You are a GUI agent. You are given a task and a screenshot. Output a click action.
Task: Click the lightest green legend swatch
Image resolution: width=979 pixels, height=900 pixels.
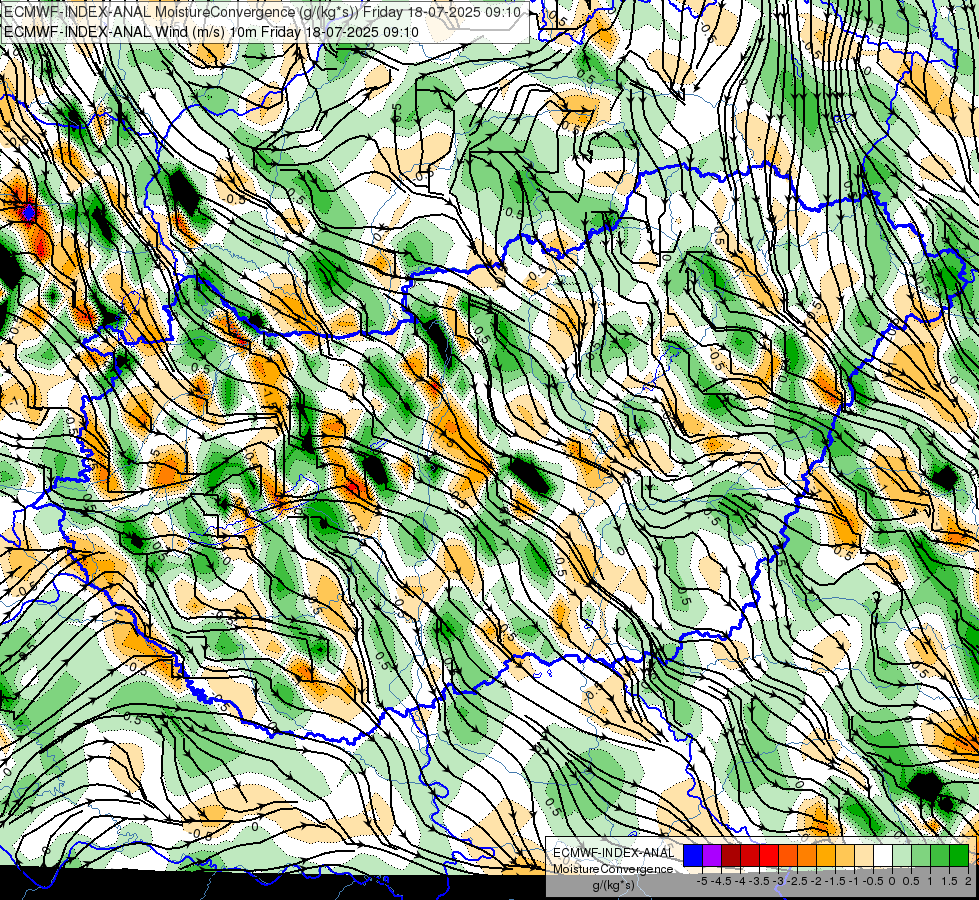click(x=902, y=855)
